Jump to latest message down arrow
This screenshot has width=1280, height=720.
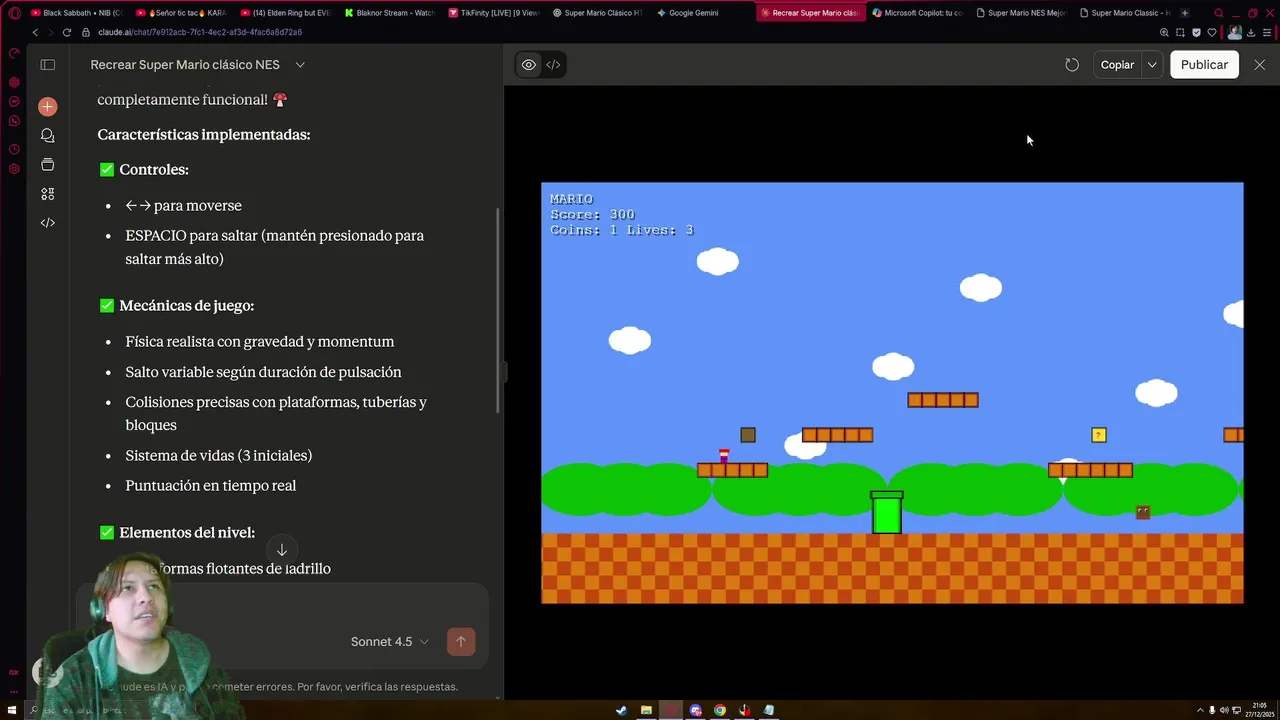[282, 550]
